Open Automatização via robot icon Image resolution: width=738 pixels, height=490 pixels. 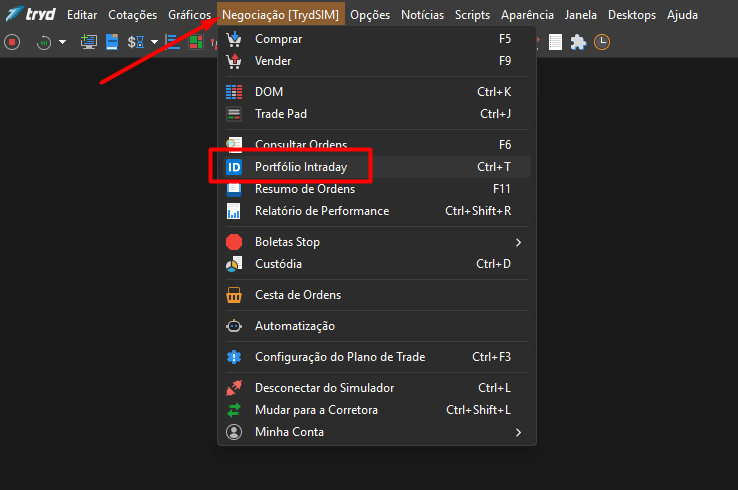tap(234, 326)
